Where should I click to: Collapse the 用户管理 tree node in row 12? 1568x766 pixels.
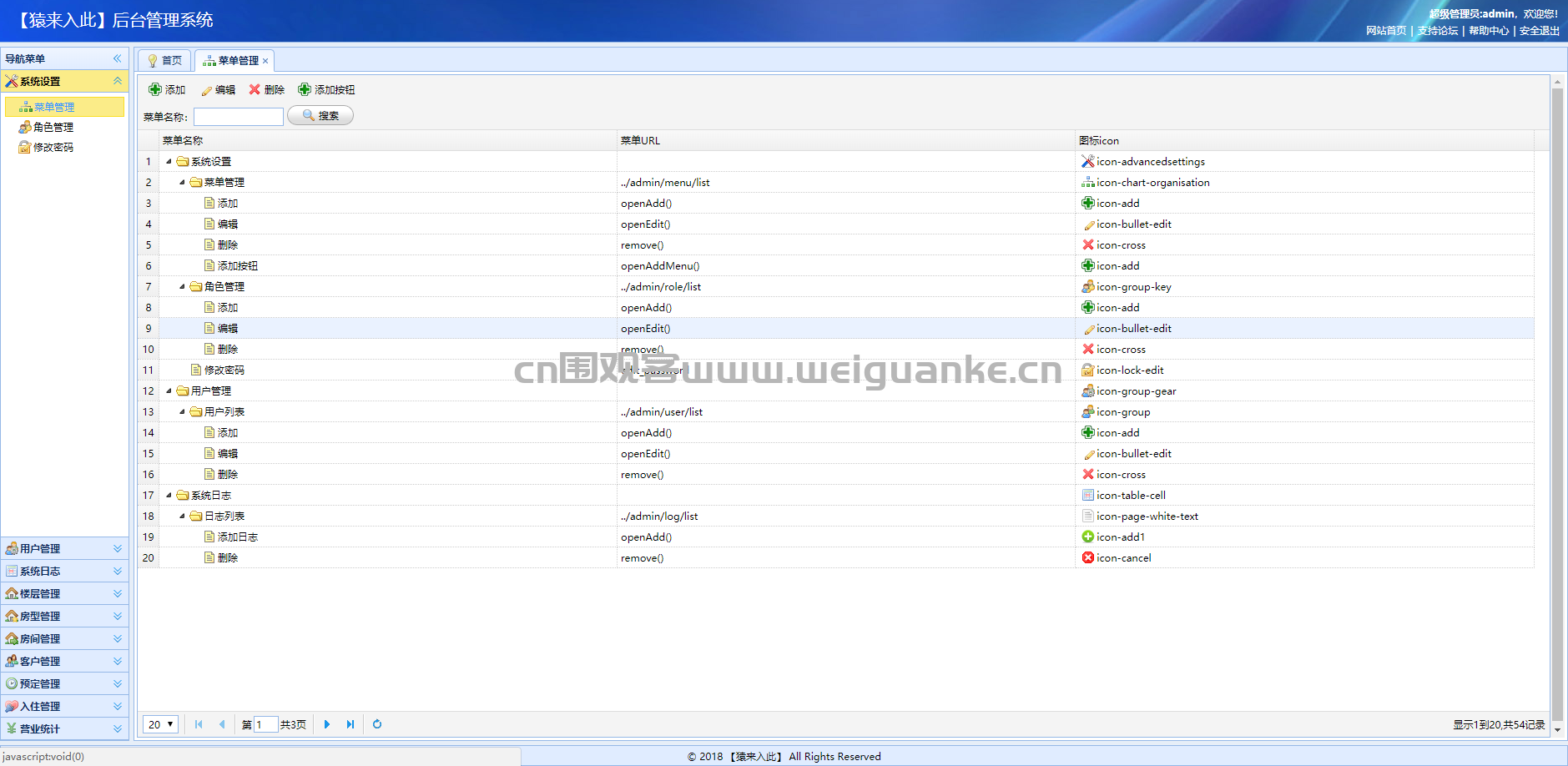click(169, 391)
